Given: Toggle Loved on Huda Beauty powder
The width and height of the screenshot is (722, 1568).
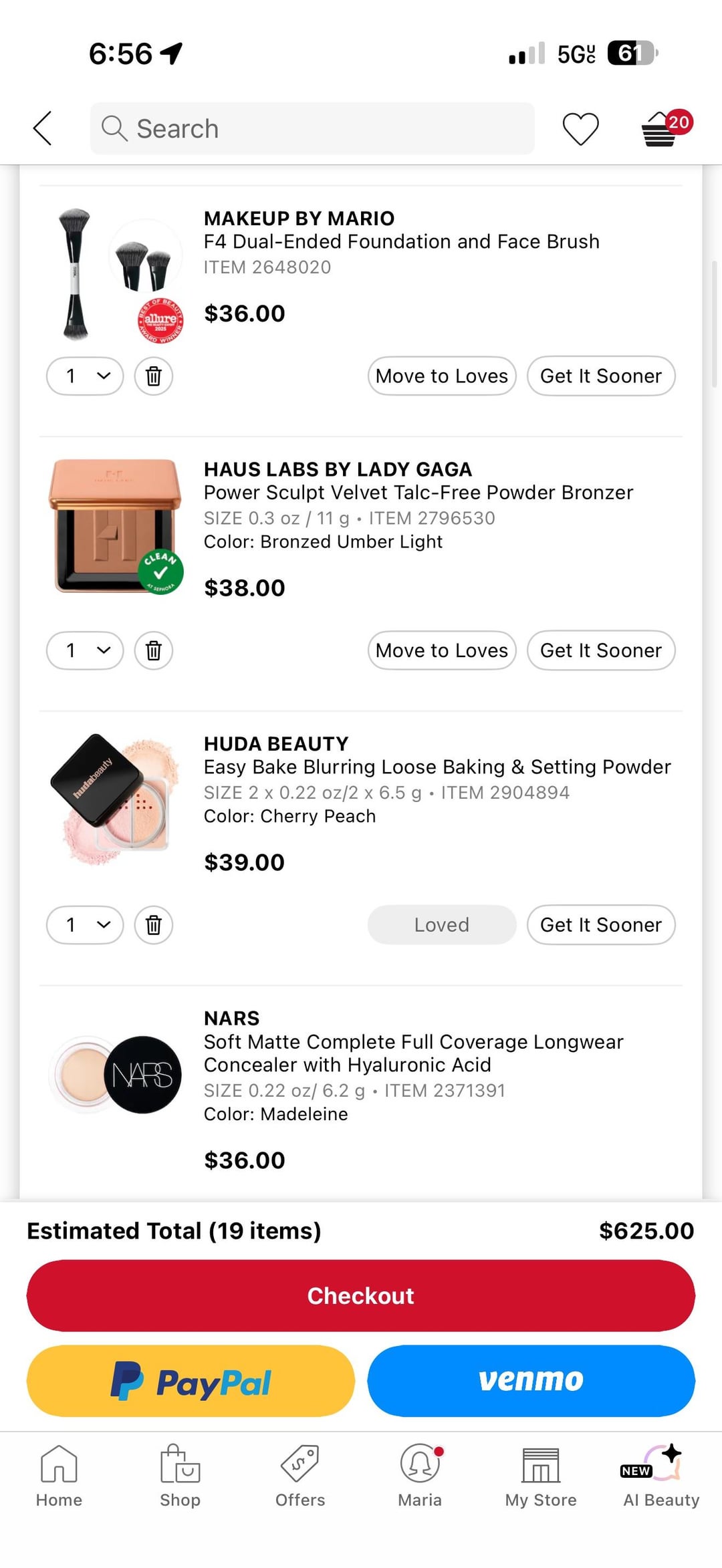Looking at the screenshot, I should coord(442,925).
